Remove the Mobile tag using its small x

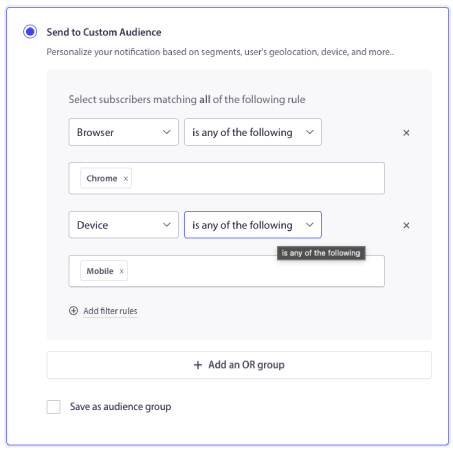122,271
